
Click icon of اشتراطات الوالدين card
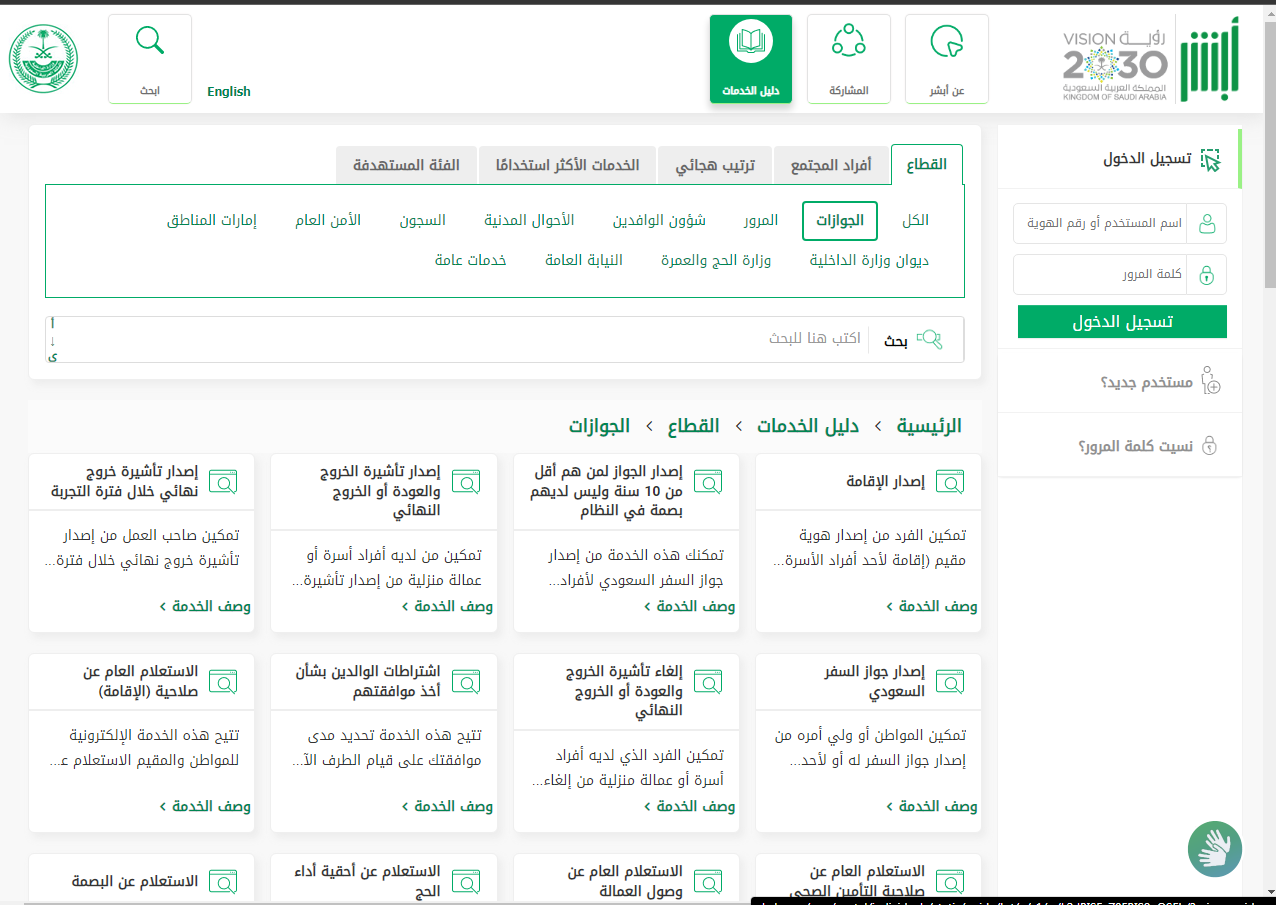coord(466,681)
